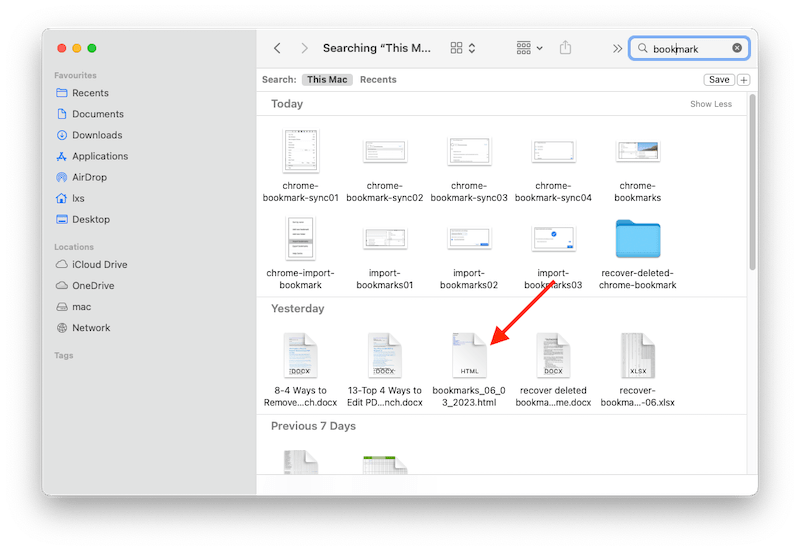
Task: Open Applications in sidebar
Action: pos(100,156)
